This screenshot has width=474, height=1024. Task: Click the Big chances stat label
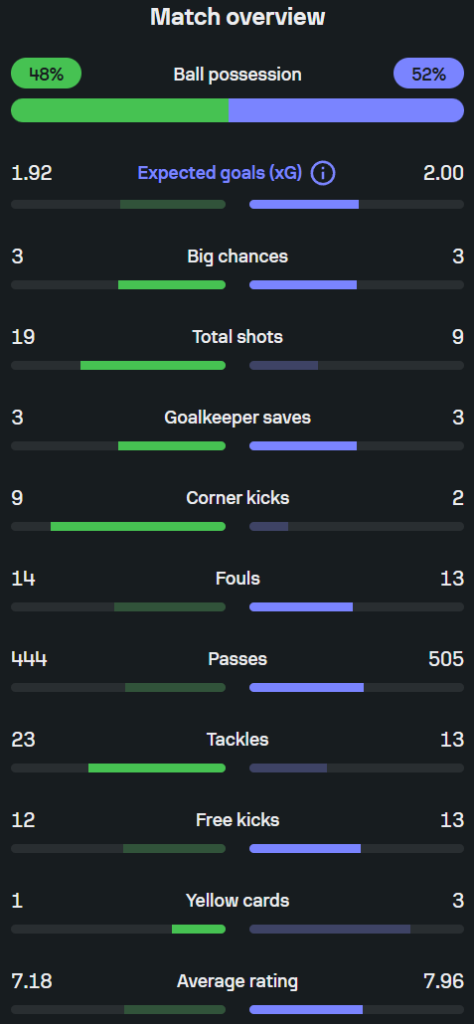click(x=238, y=256)
